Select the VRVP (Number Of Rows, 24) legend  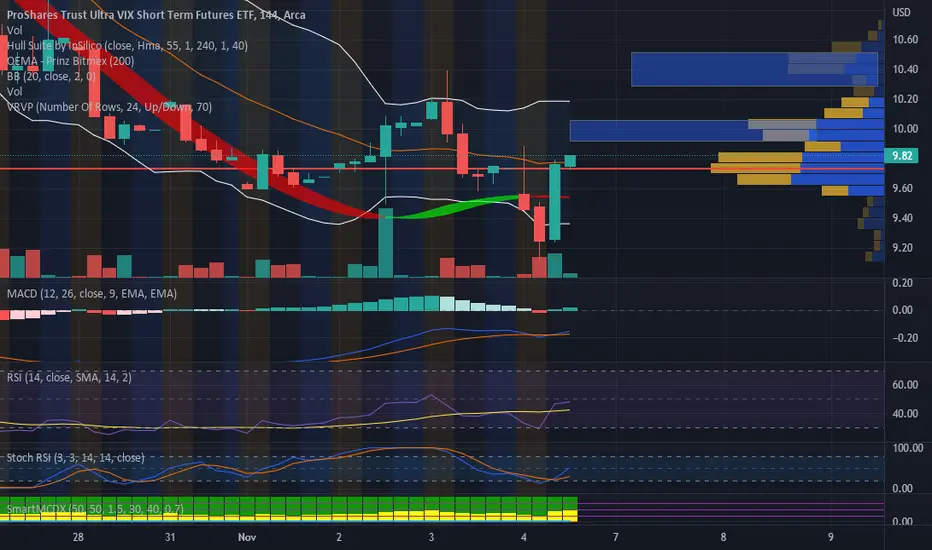click(109, 107)
